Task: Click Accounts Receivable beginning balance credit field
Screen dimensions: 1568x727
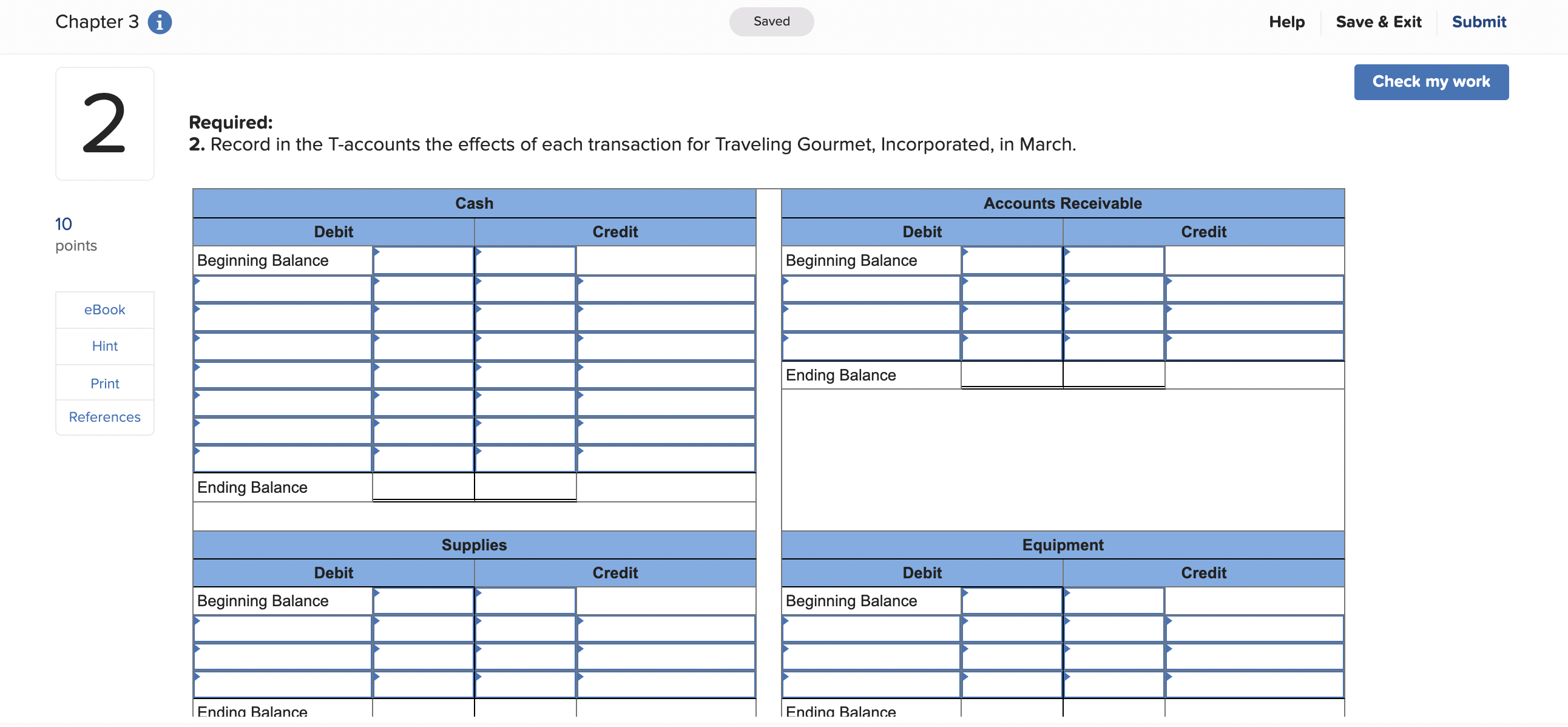Action: pyautogui.click(x=1113, y=260)
